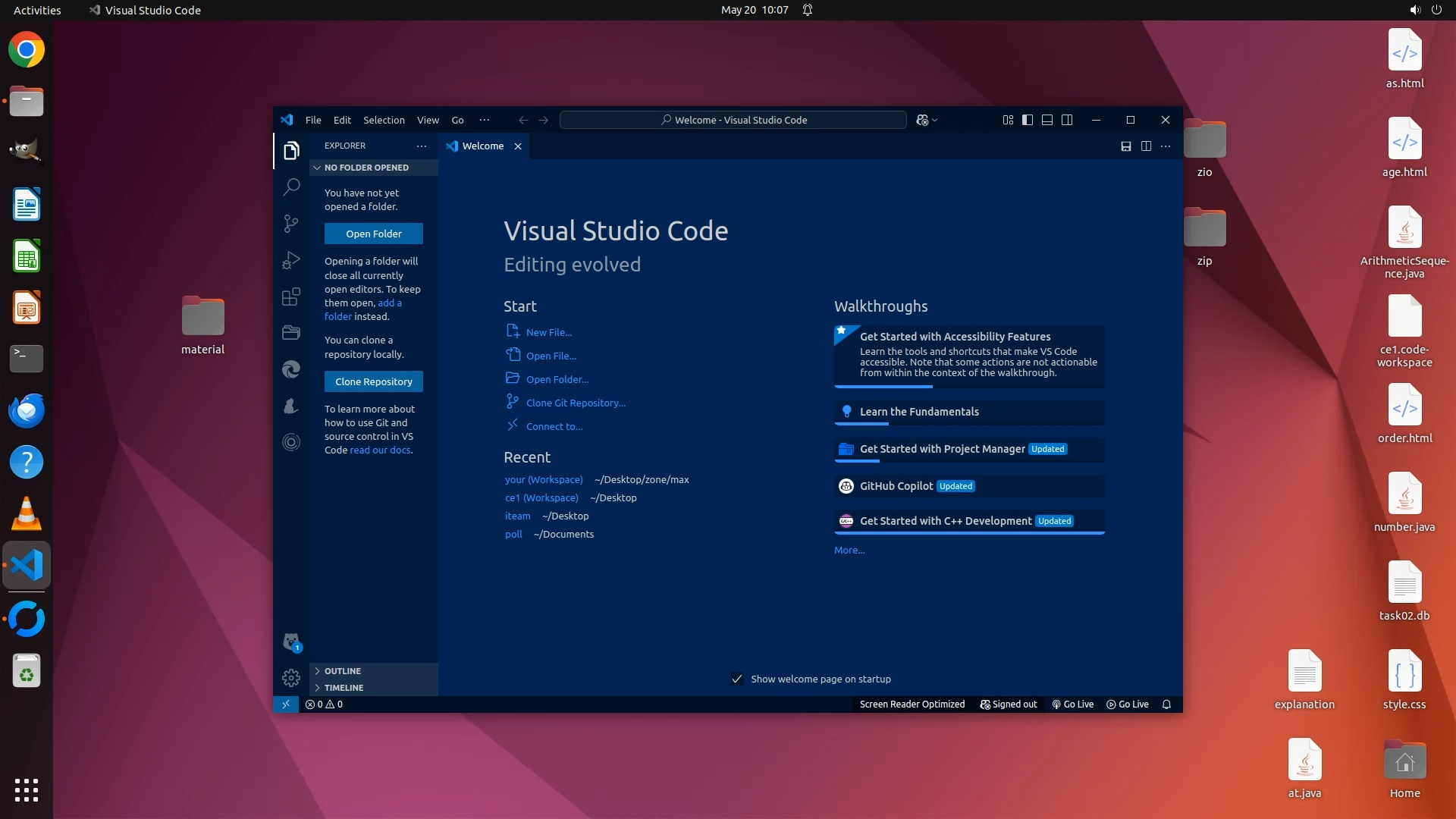Expand the Outline section
The image size is (1456, 819).
tap(343, 671)
